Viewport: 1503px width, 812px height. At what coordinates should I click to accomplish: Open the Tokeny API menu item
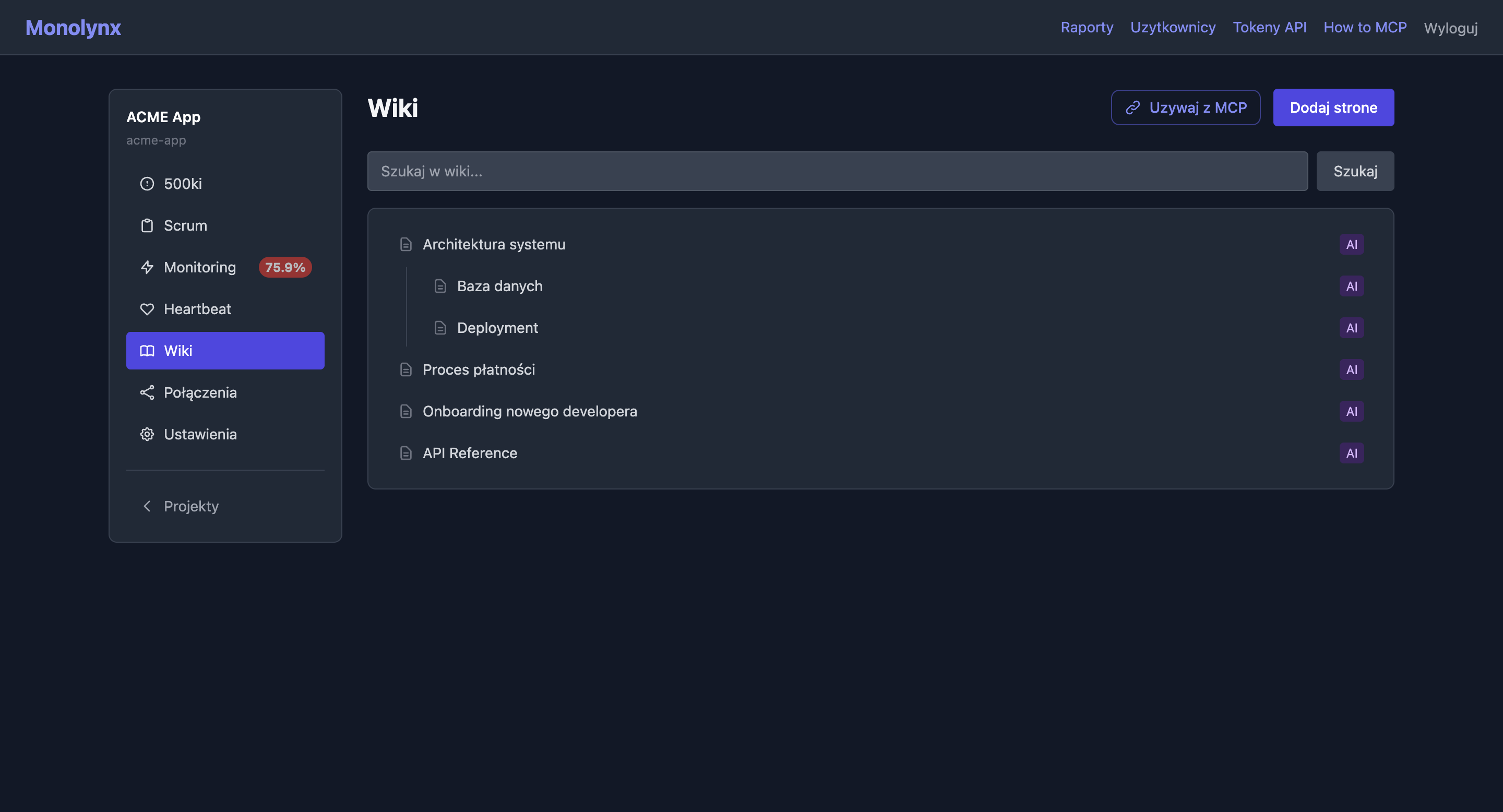pyautogui.click(x=1270, y=27)
